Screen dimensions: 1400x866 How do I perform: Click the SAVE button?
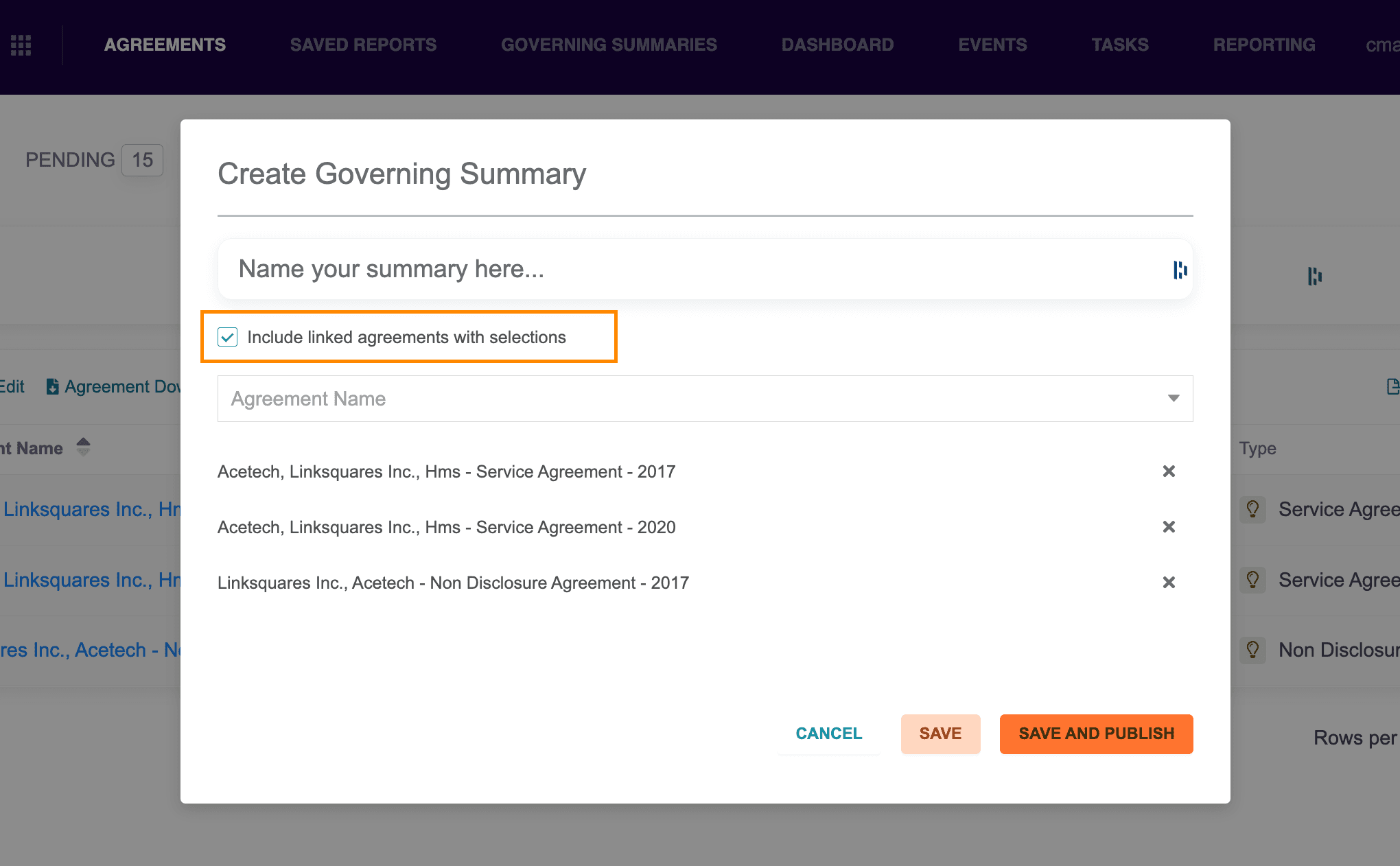(940, 734)
